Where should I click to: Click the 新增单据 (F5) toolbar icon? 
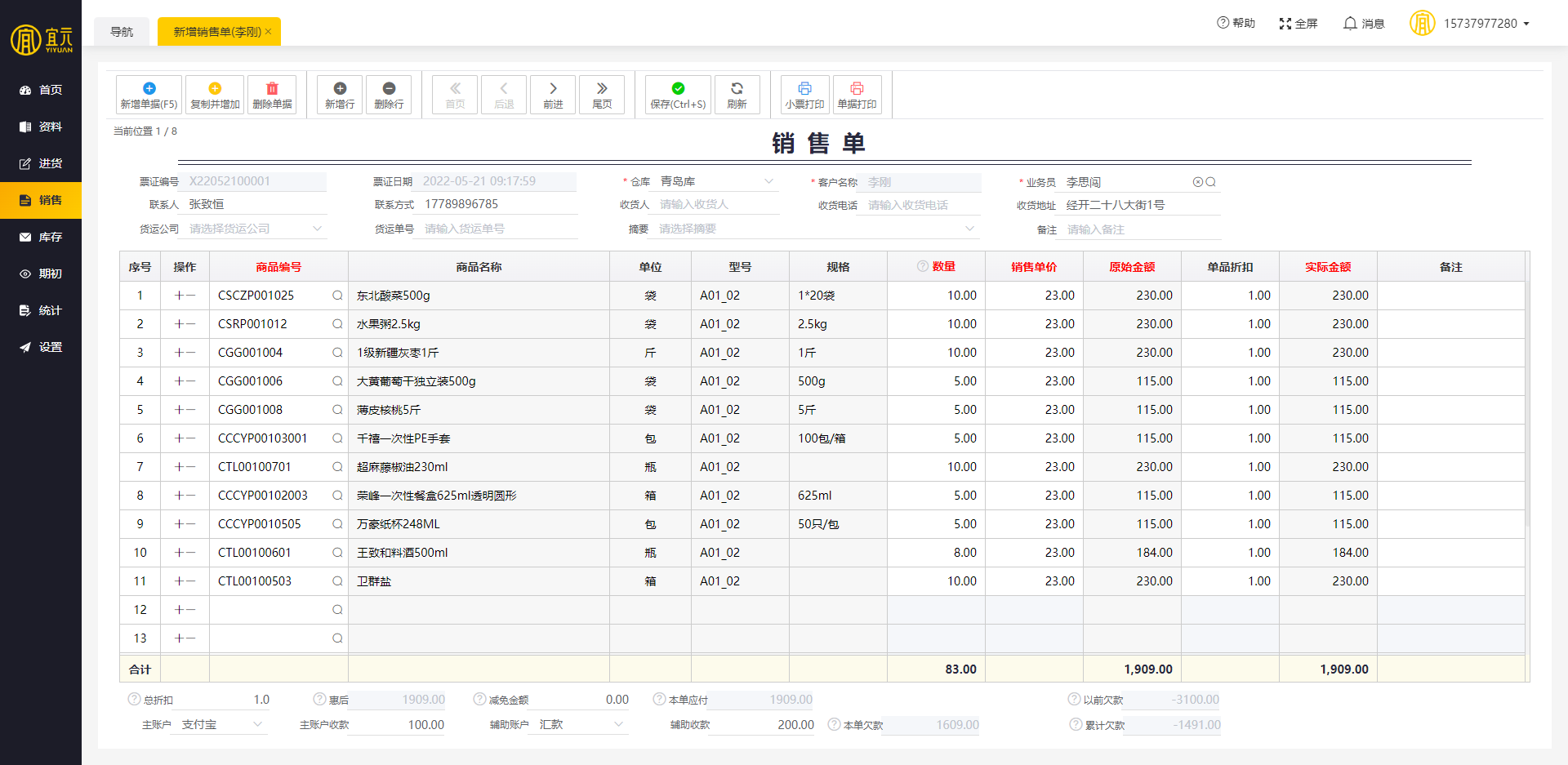(149, 89)
